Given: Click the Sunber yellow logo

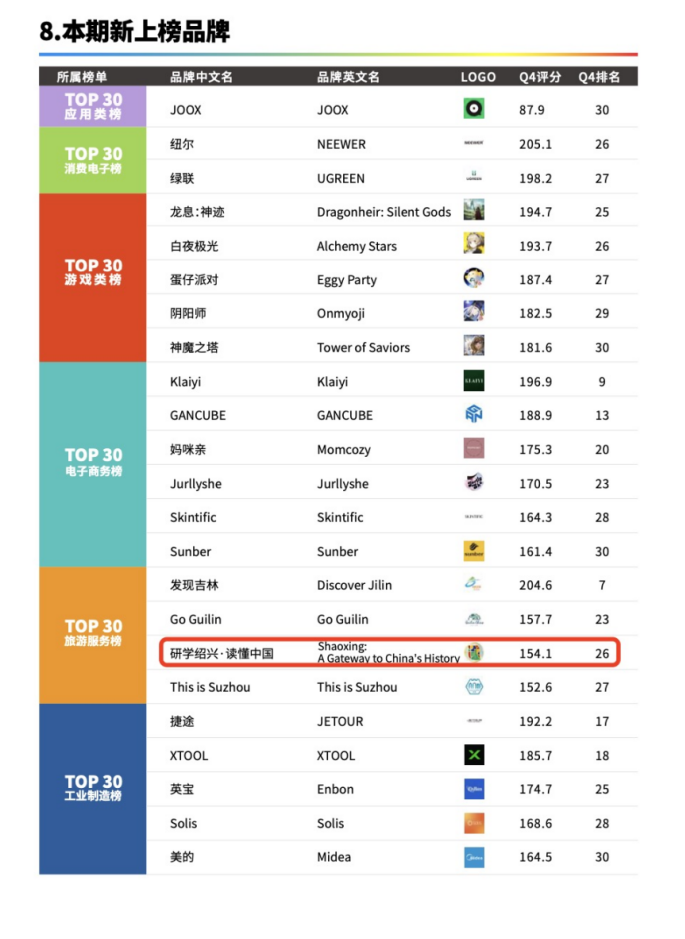Looking at the screenshot, I should (x=474, y=551).
